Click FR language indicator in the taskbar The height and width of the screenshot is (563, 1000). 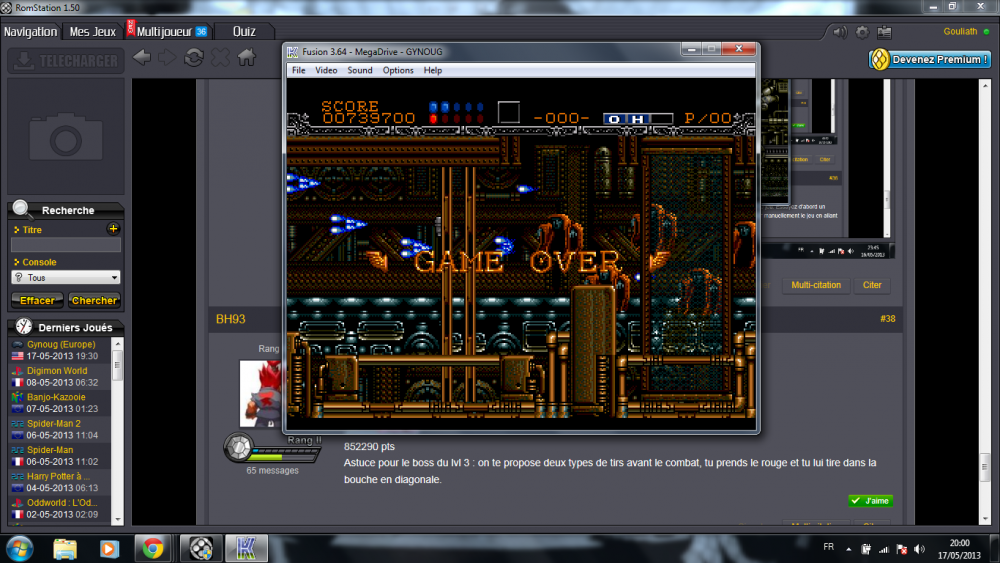[x=828, y=546]
